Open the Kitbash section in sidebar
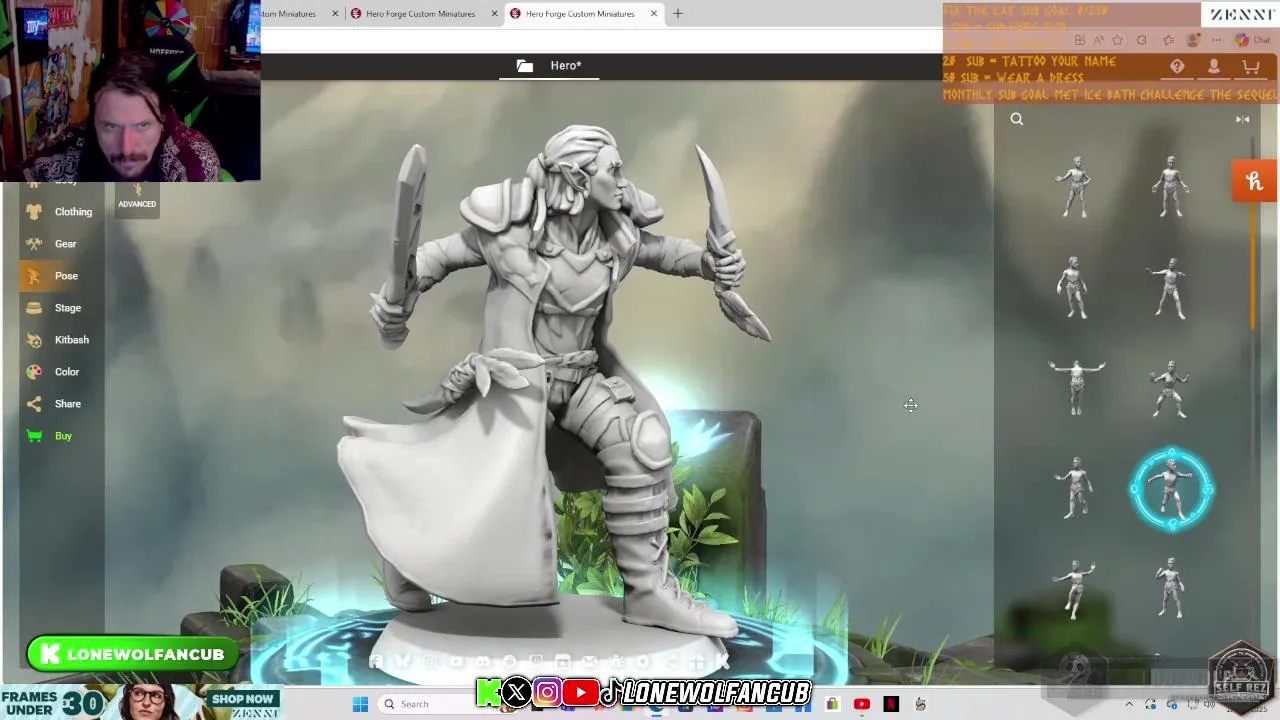 pyautogui.click(x=58, y=340)
